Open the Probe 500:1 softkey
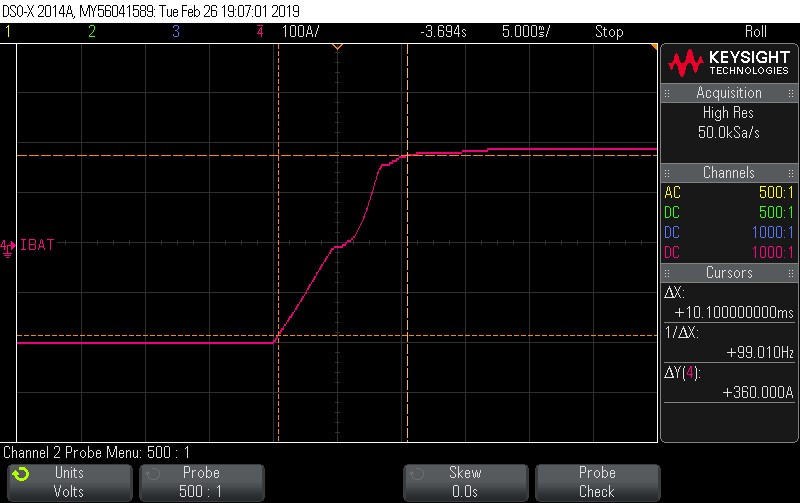Screen dimensions: 800x503 [x=202, y=483]
